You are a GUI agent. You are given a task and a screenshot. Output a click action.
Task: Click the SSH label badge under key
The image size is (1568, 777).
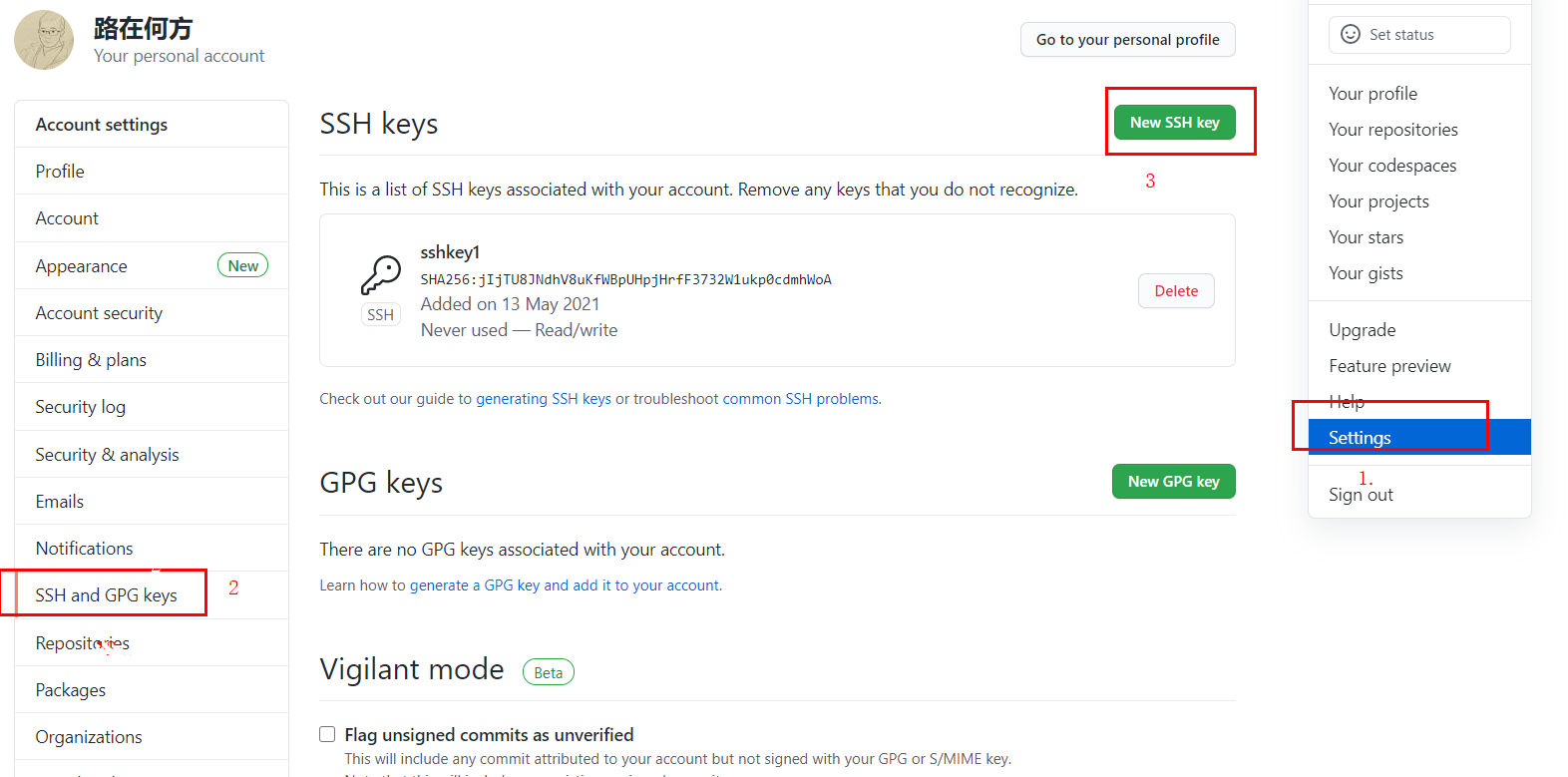[381, 315]
